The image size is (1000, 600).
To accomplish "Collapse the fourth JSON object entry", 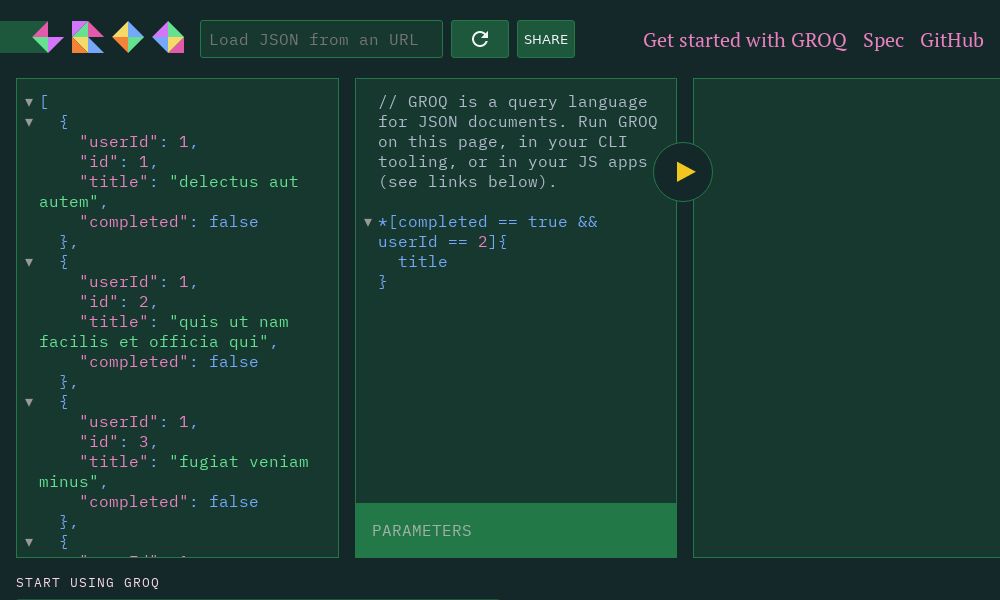I will tap(29, 541).
